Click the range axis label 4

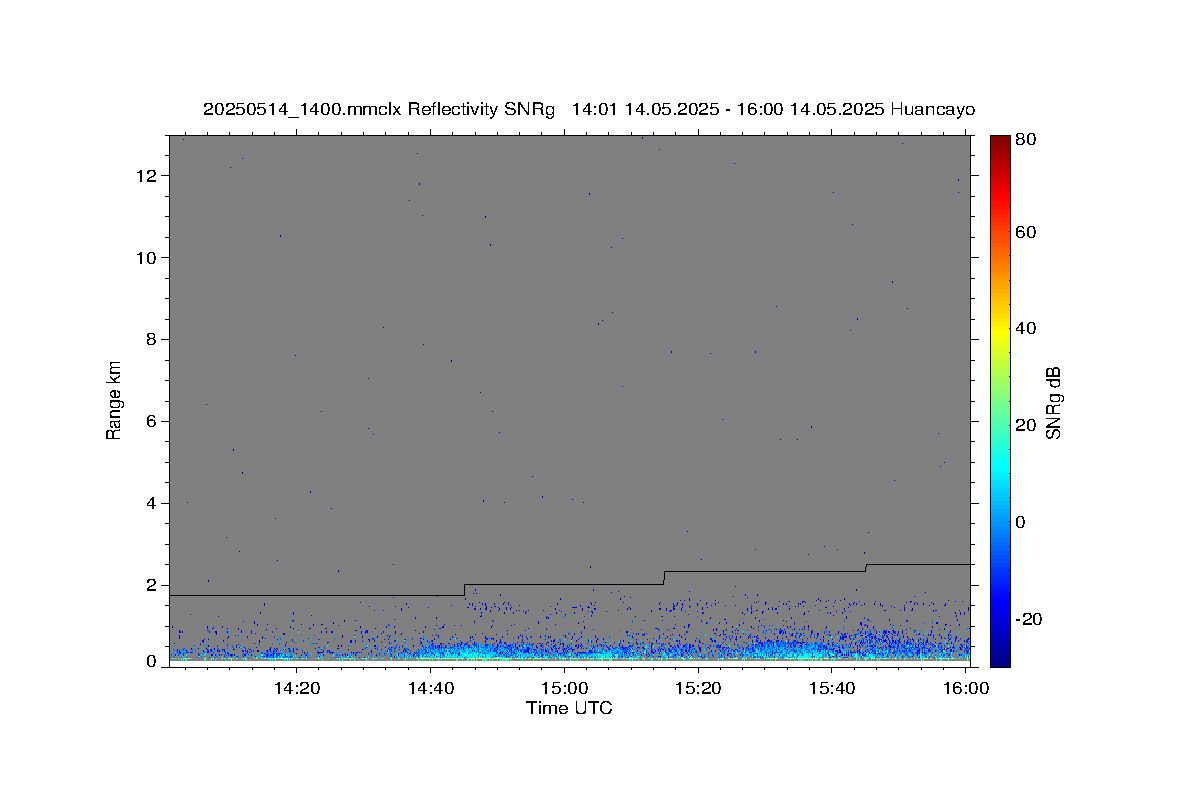click(153, 504)
